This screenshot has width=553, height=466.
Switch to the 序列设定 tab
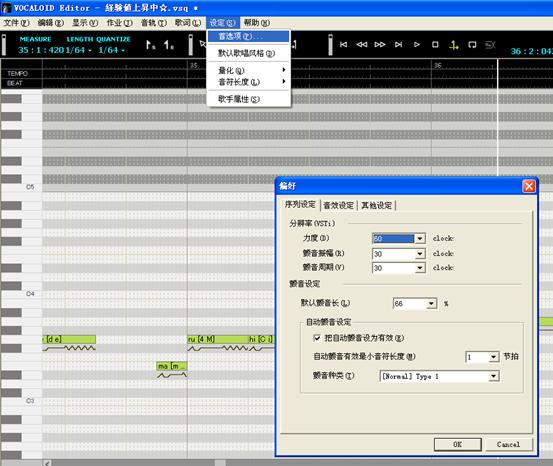point(300,205)
